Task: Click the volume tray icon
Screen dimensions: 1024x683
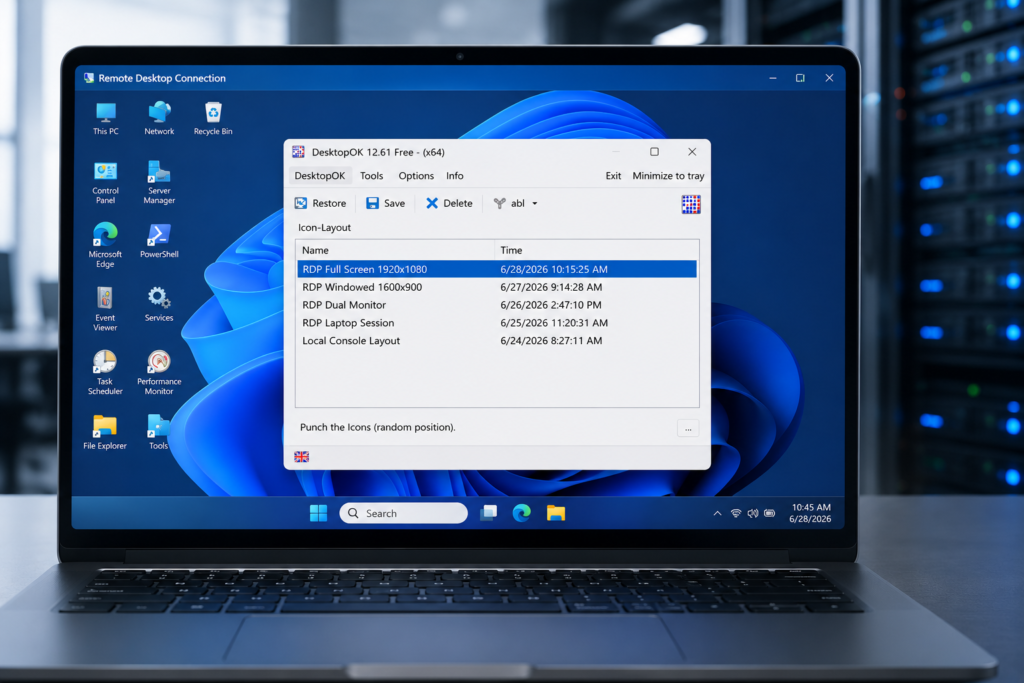Action: pyautogui.click(x=753, y=513)
